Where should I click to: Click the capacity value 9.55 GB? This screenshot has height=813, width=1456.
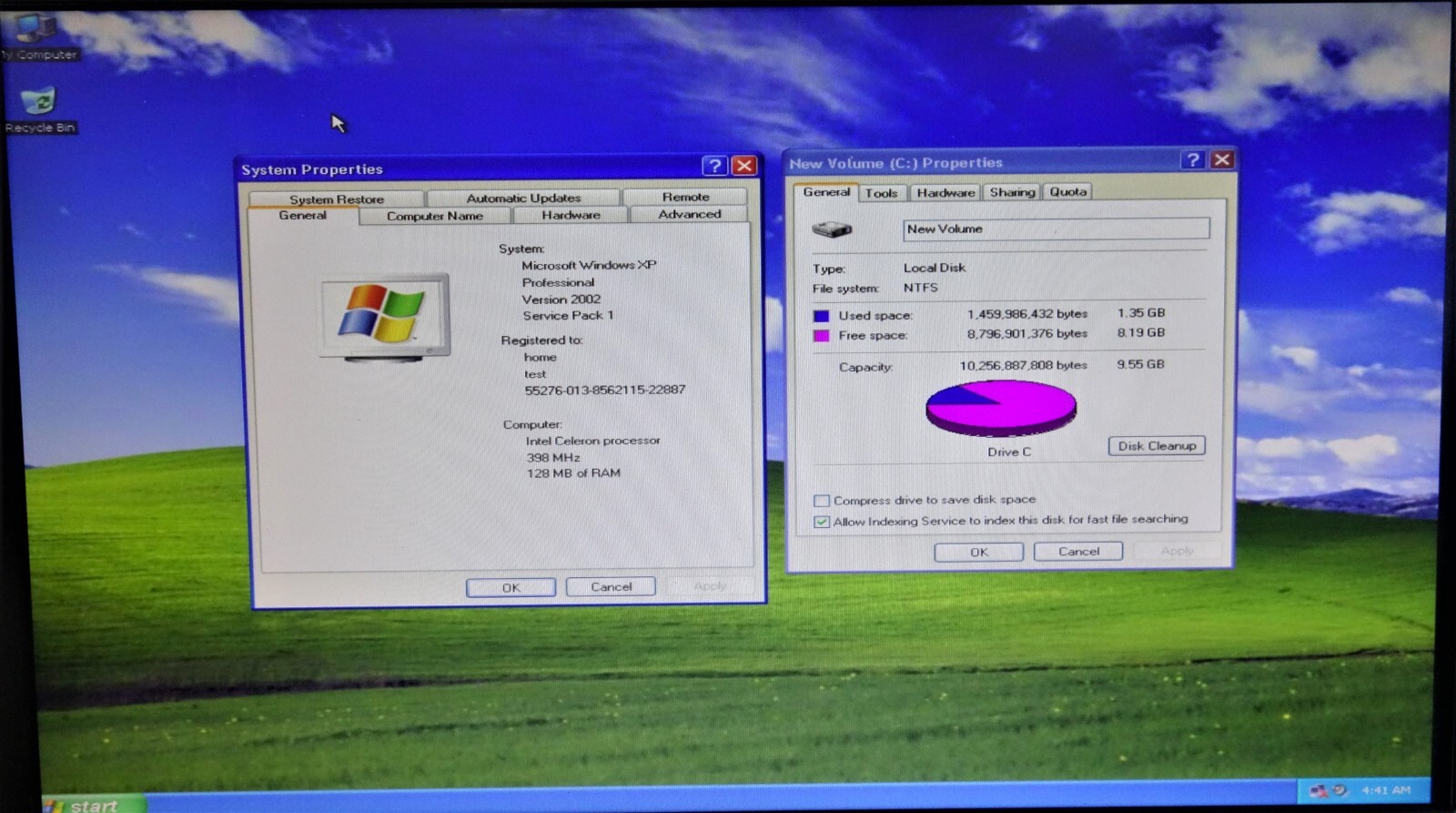pyautogui.click(x=1140, y=364)
